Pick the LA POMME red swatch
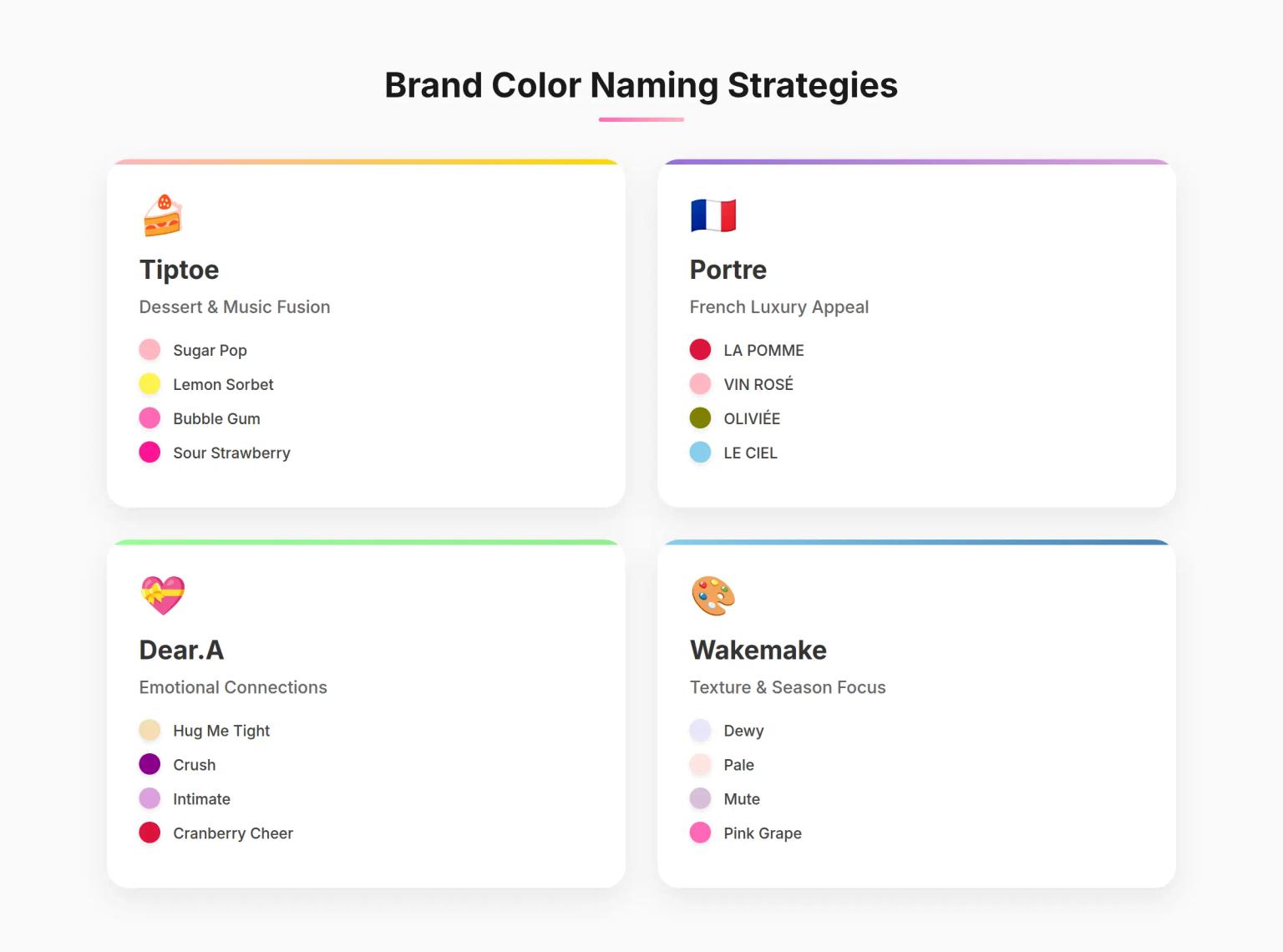The image size is (1283, 952). (700, 350)
